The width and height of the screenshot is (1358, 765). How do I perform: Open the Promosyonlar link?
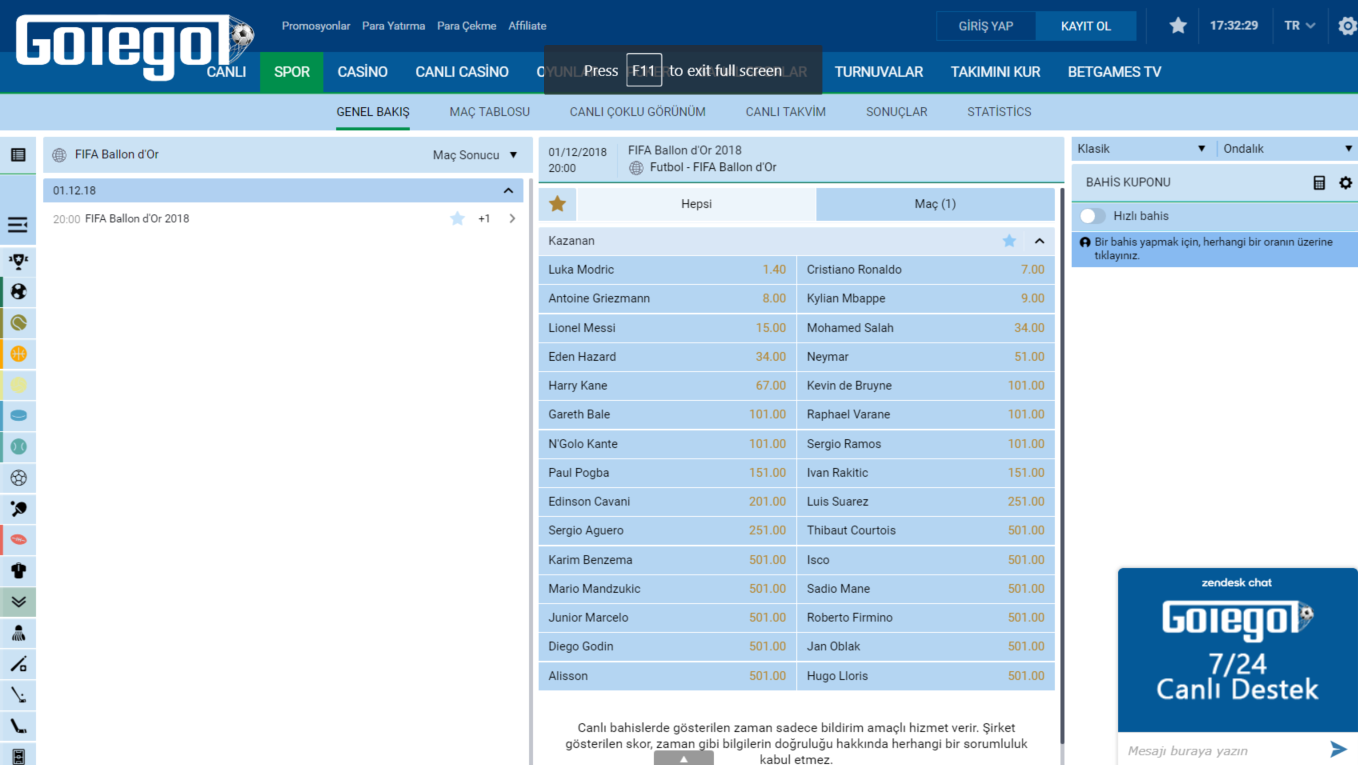coord(316,26)
